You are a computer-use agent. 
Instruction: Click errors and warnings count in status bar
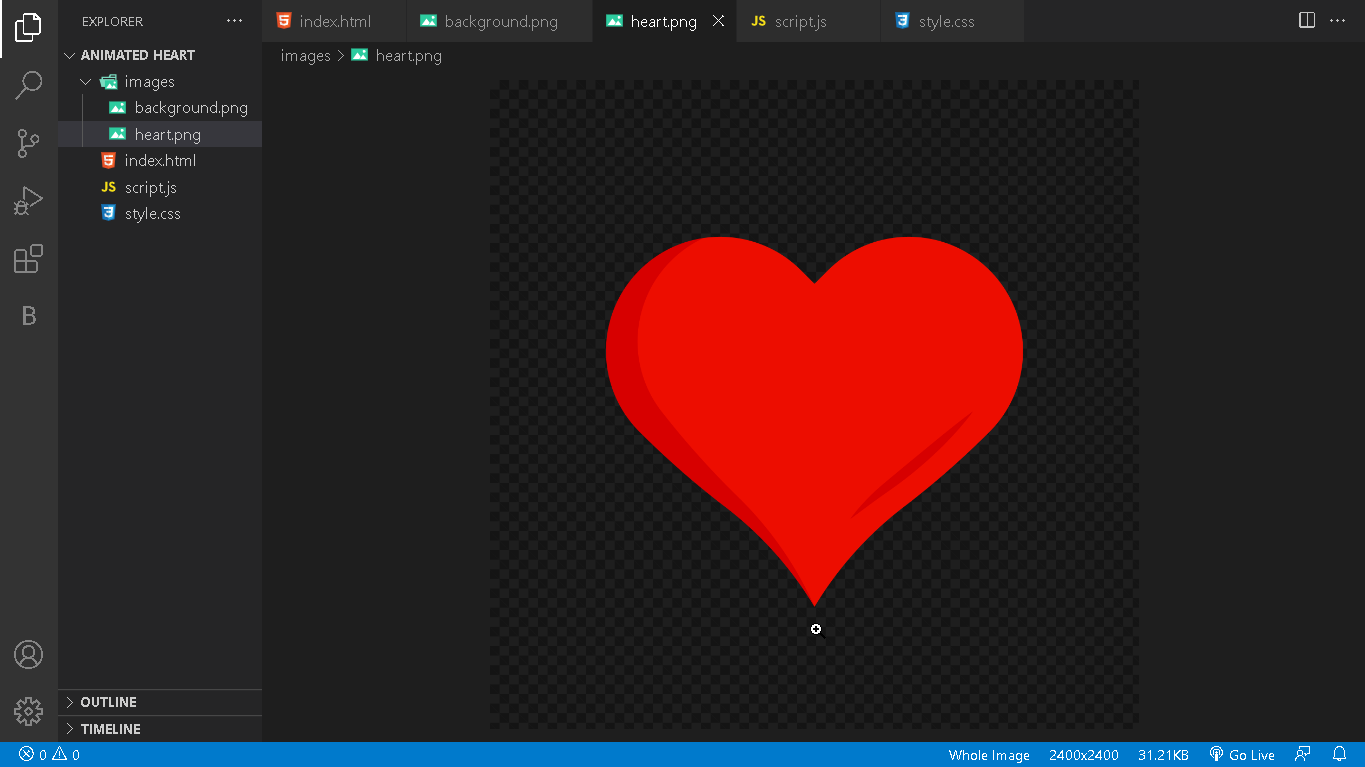49,755
